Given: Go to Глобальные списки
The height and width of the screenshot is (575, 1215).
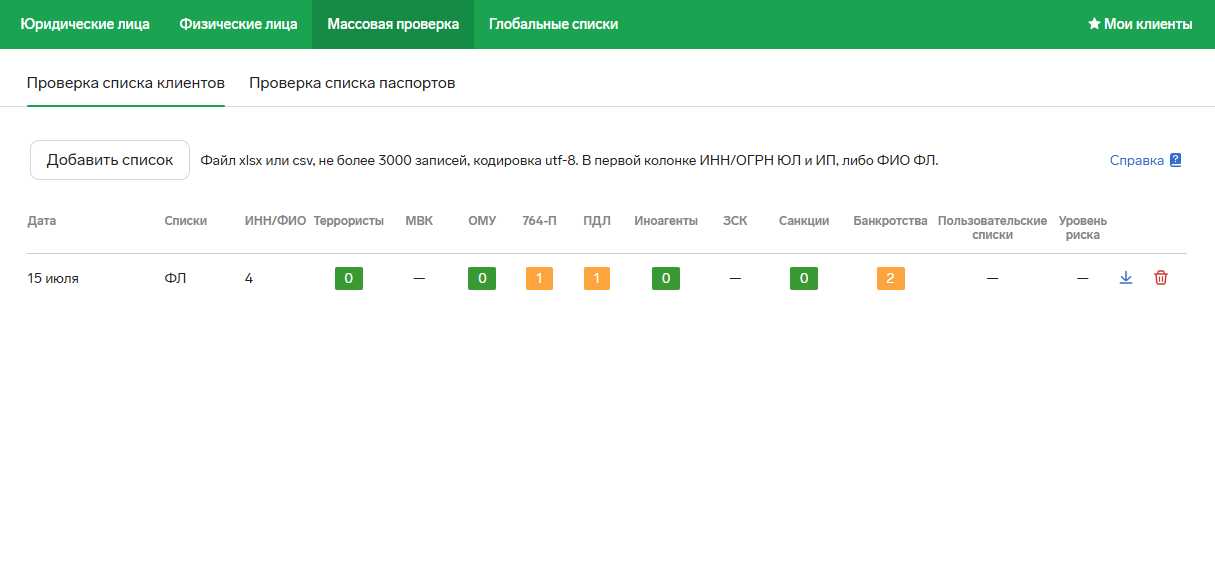Looking at the screenshot, I should (x=553, y=24).
